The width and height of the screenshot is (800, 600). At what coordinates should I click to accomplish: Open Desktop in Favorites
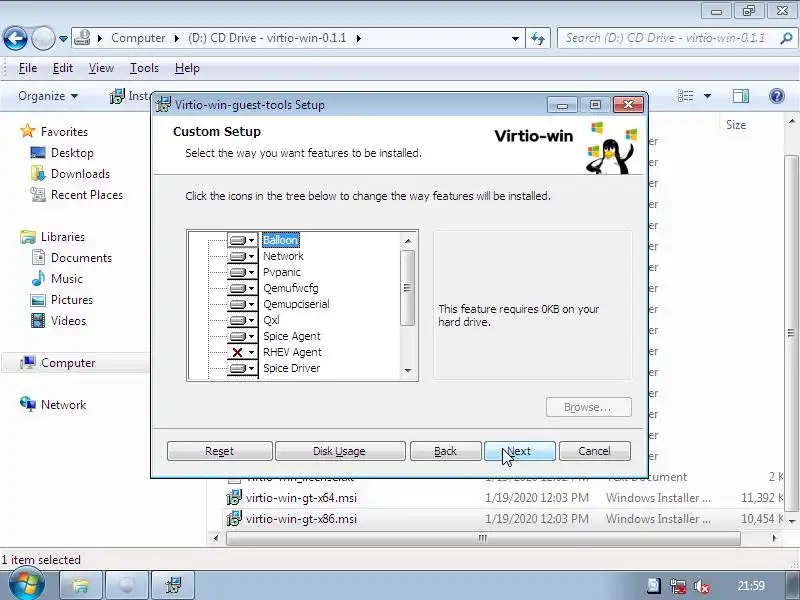coord(72,153)
